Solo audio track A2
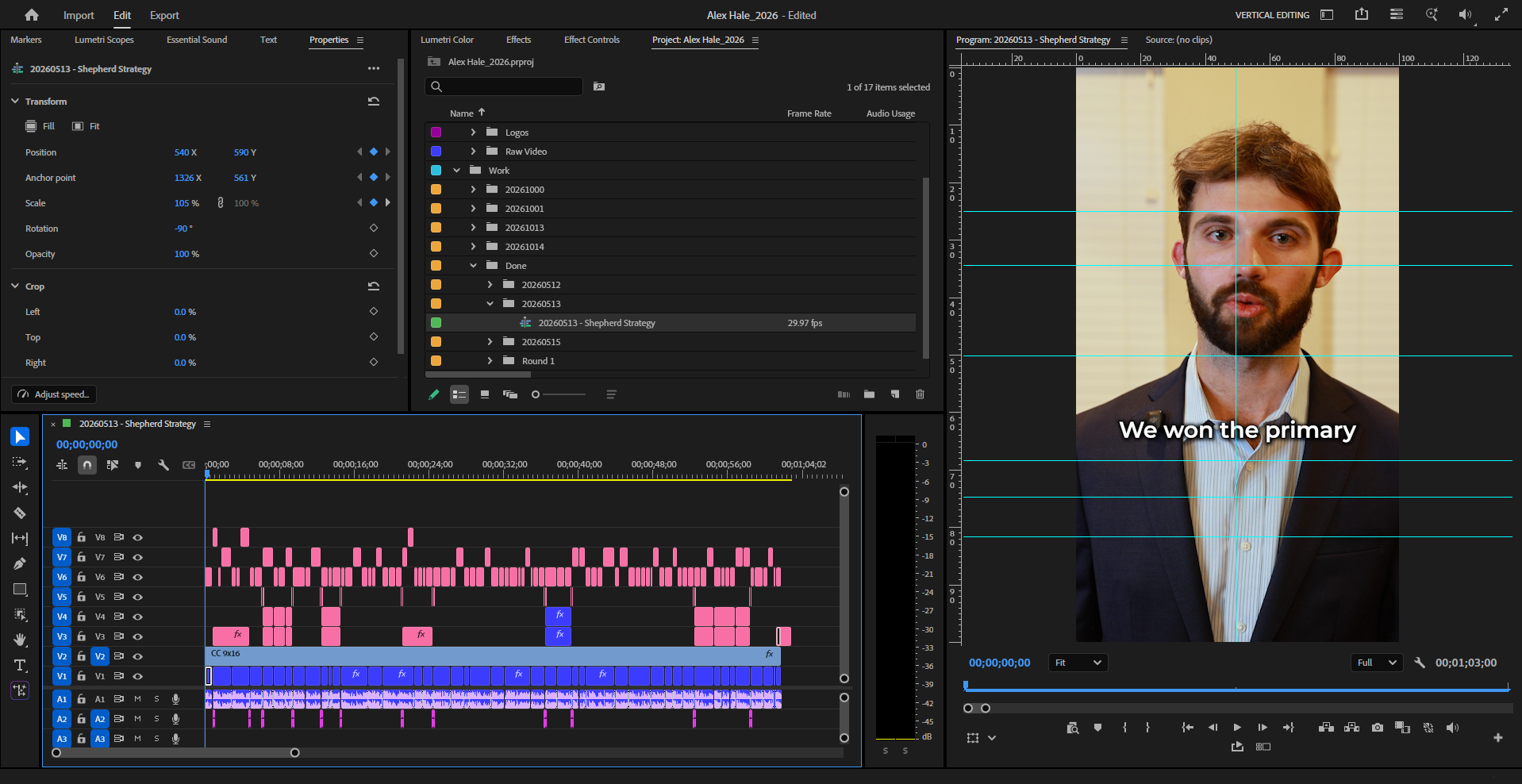The width and height of the screenshot is (1522, 784). (x=156, y=719)
